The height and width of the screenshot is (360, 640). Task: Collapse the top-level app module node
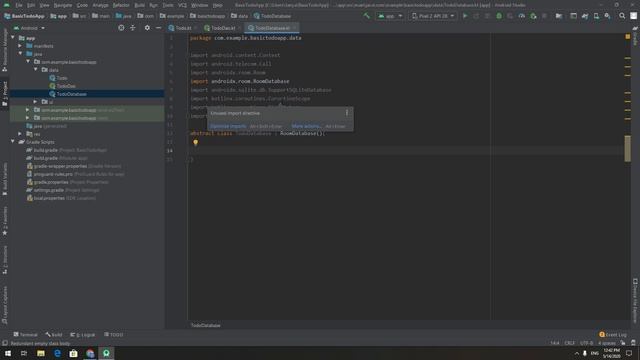point(13,38)
